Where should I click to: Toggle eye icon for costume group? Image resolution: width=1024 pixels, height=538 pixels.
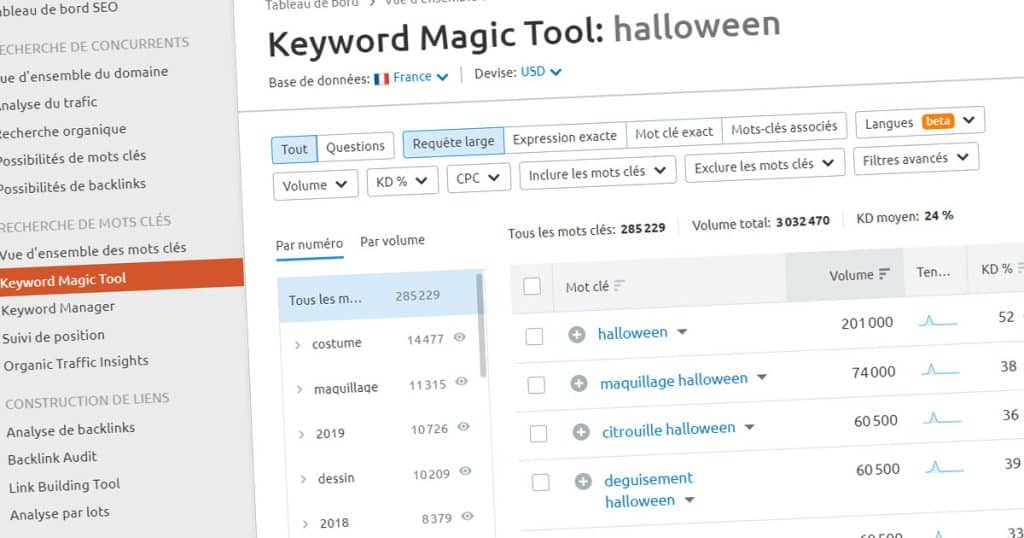pyautogui.click(x=460, y=337)
